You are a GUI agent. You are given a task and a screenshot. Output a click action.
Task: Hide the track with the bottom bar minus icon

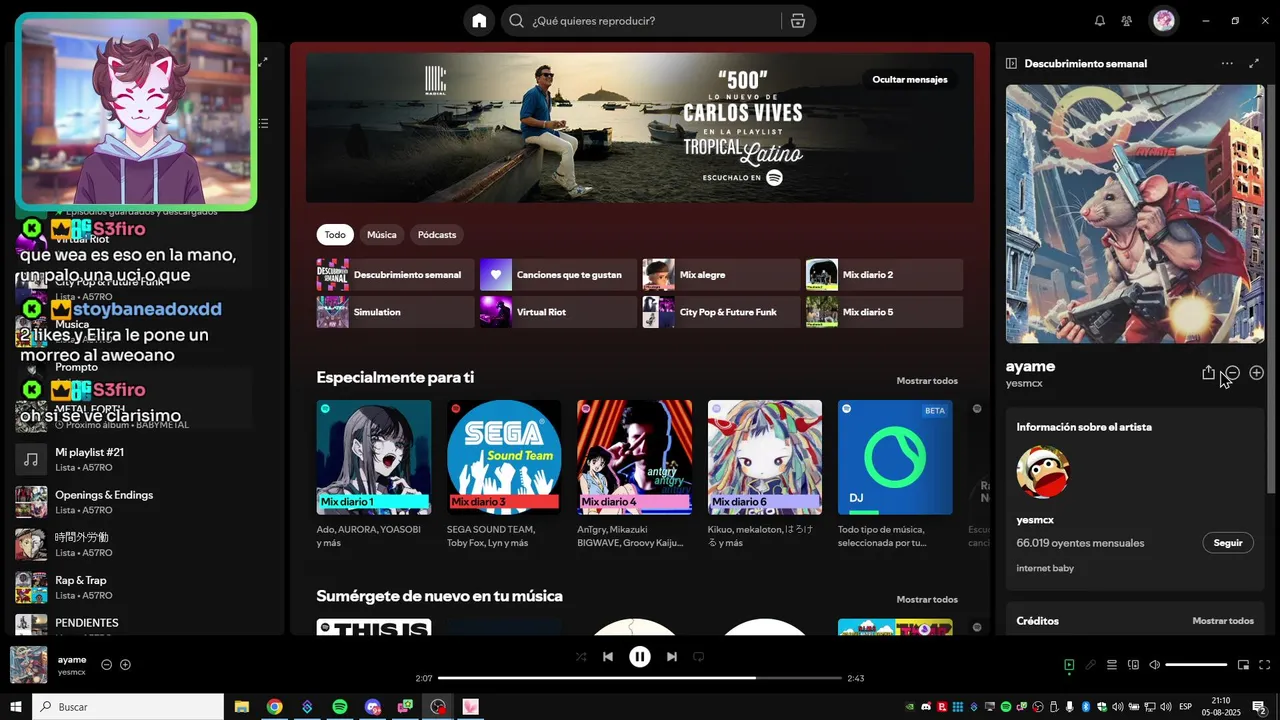click(x=107, y=665)
